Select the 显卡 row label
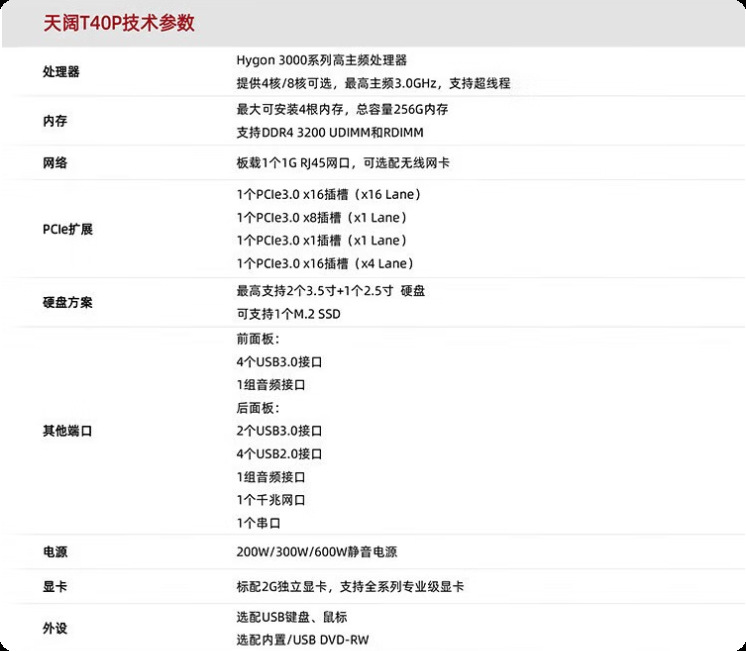746x651 pixels. point(55,587)
